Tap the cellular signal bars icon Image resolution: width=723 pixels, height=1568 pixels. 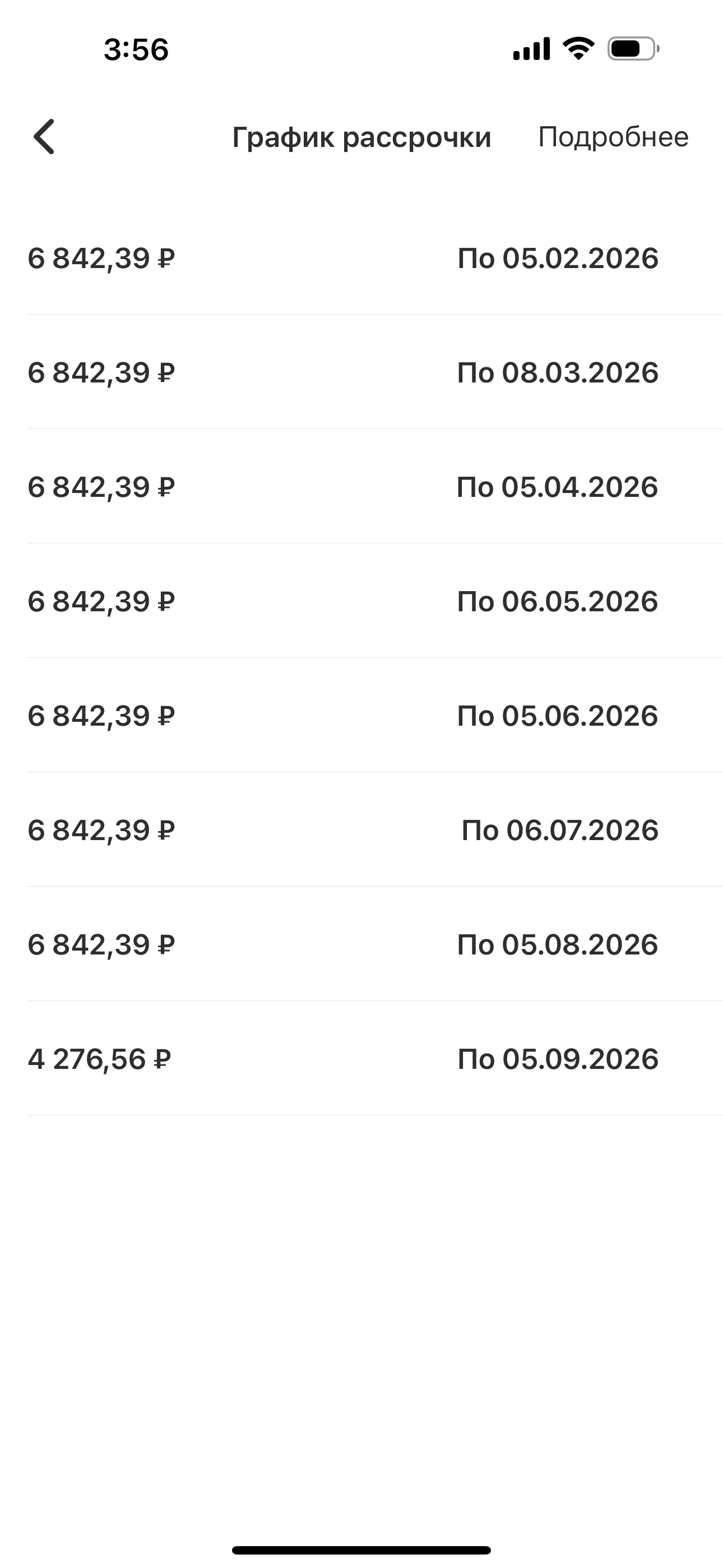coord(531,49)
